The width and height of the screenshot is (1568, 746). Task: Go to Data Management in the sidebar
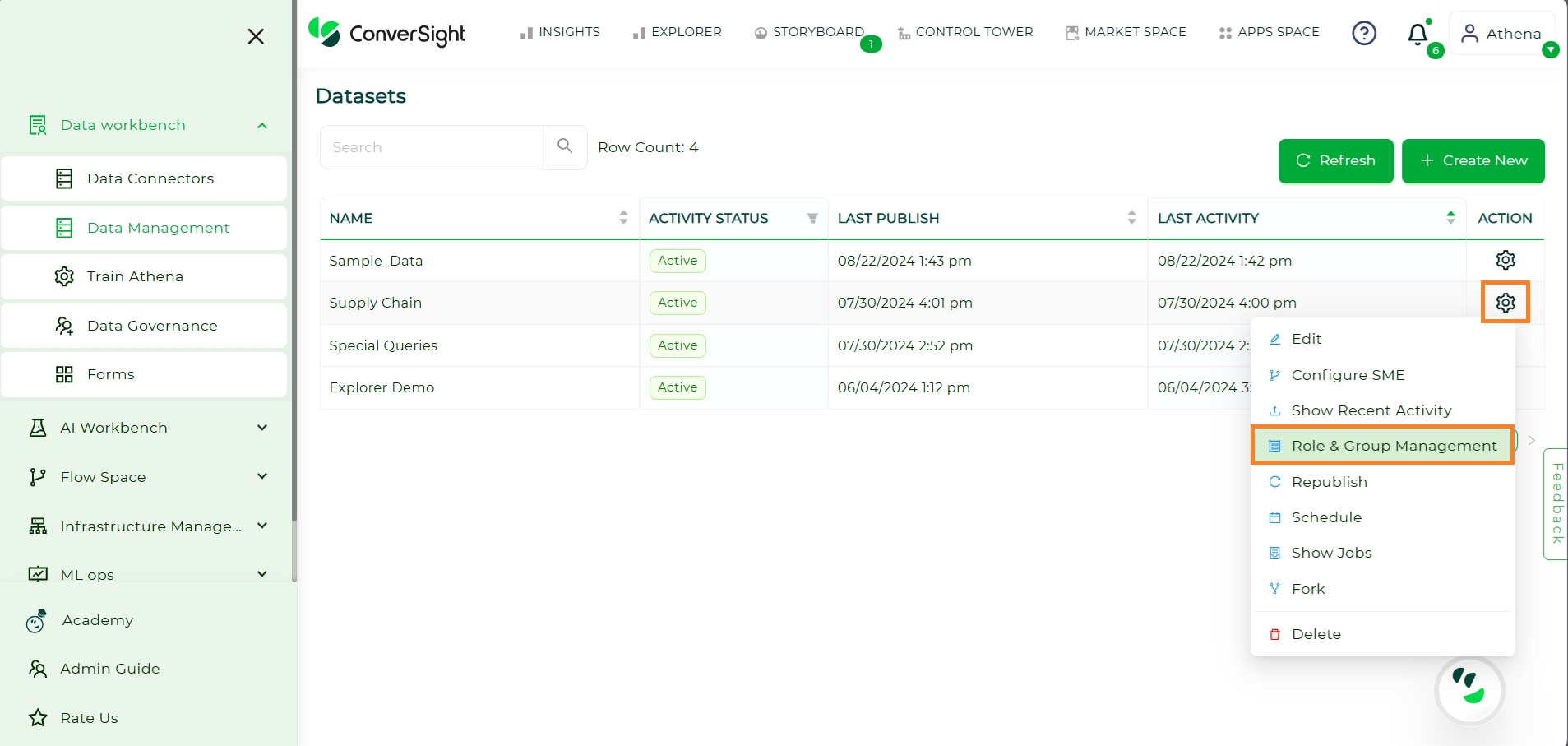coord(144,228)
